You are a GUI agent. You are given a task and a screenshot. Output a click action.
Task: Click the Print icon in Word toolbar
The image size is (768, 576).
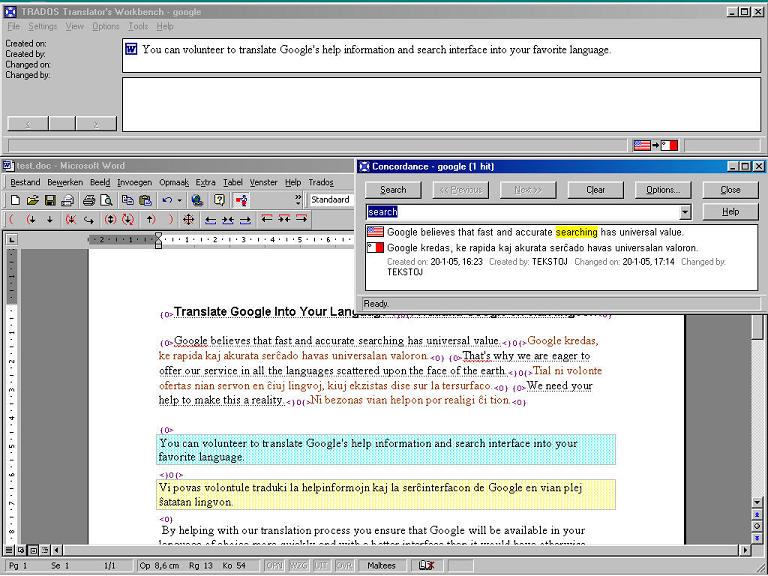[x=90, y=200]
